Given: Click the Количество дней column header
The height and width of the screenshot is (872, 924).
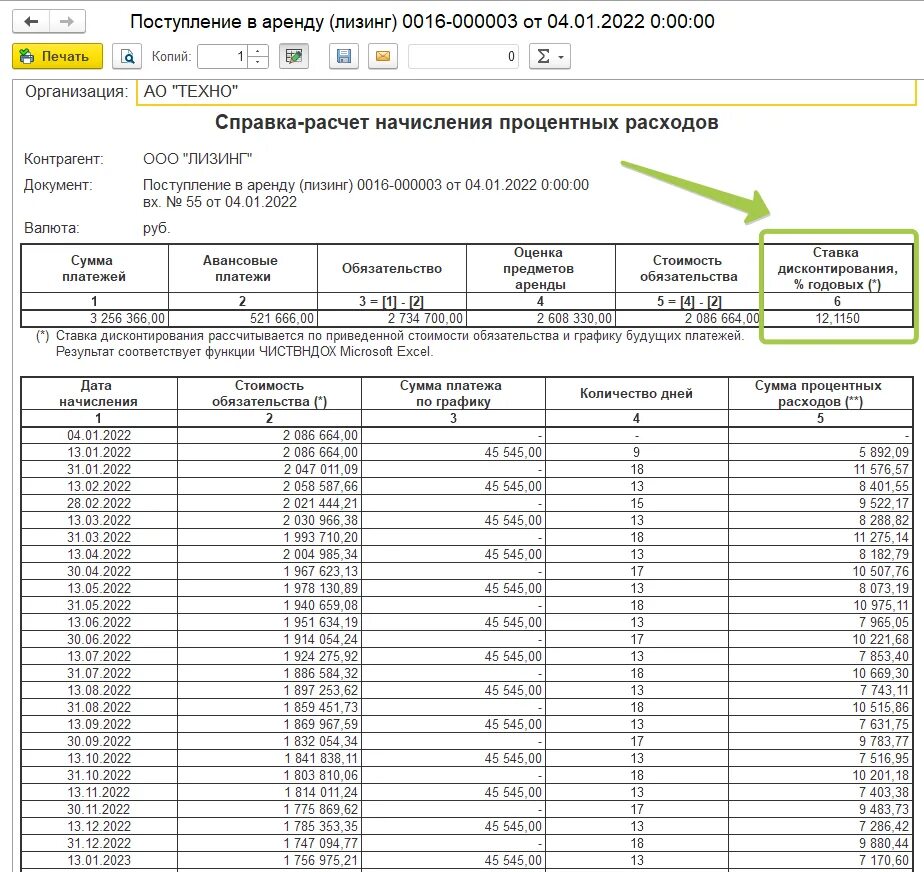Looking at the screenshot, I should 636,394.
